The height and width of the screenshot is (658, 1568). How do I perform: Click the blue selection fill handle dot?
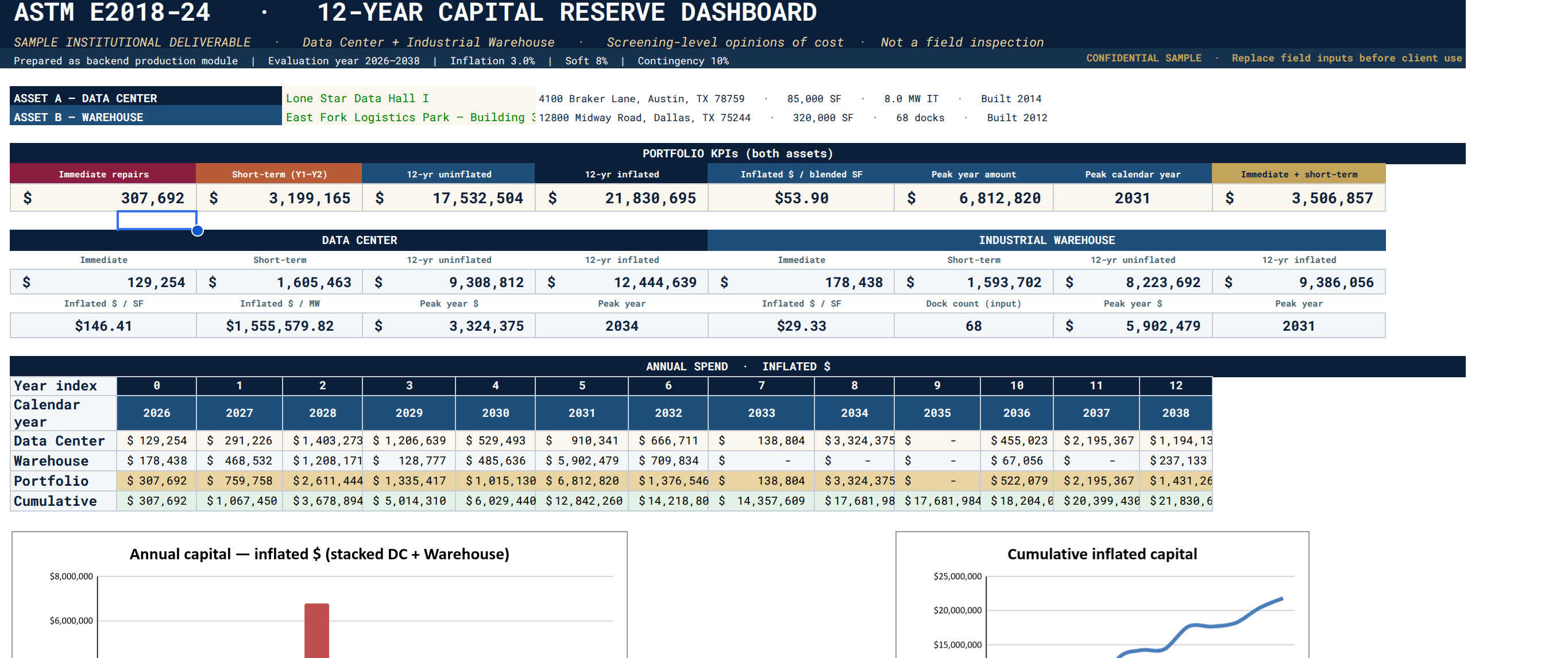(197, 230)
